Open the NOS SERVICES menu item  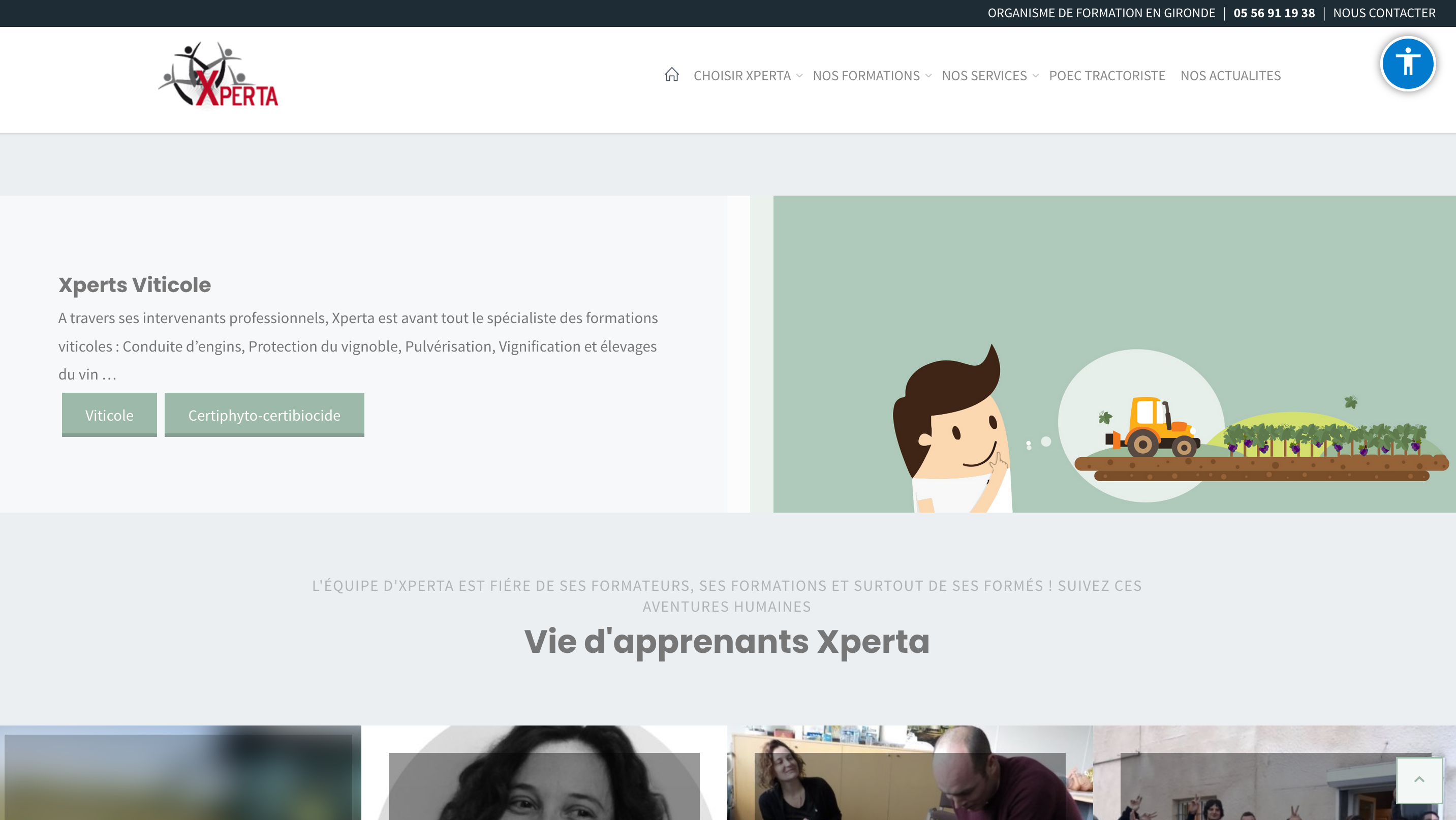(x=984, y=76)
